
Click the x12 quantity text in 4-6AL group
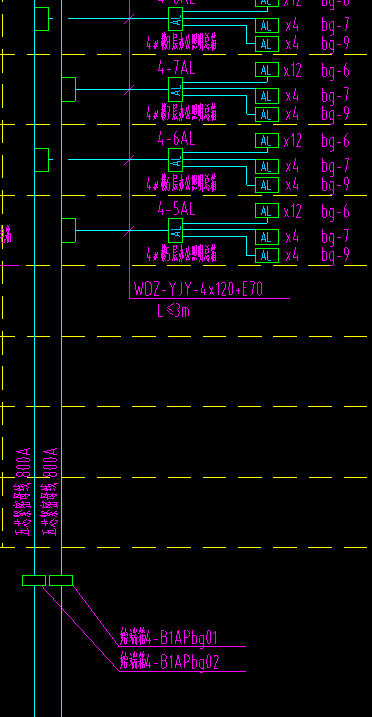[x=292, y=141]
